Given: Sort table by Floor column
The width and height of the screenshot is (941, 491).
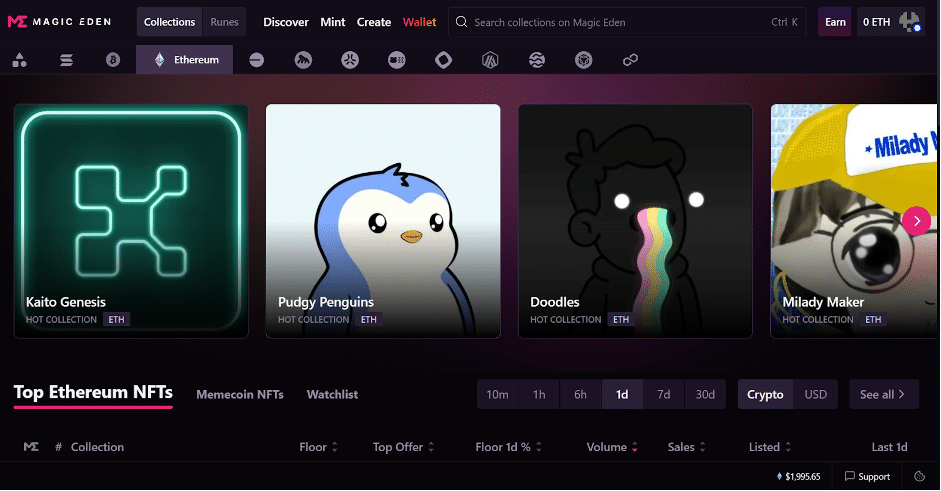Looking at the screenshot, I should click(x=319, y=447).
